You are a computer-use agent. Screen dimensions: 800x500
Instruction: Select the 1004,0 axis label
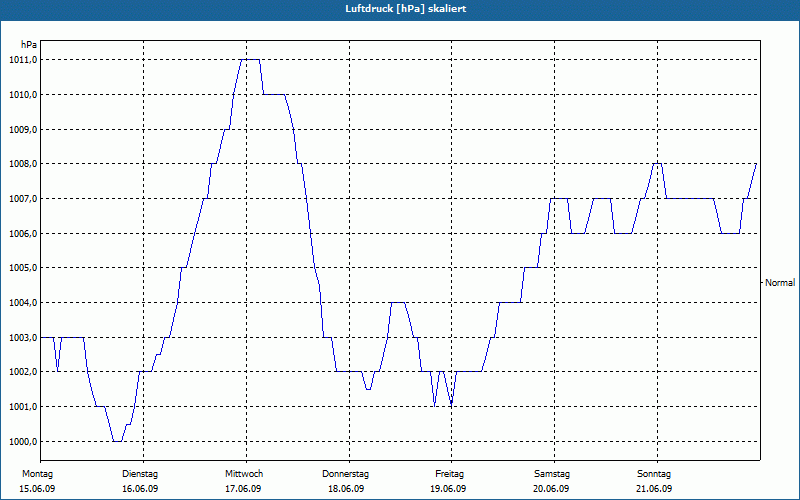coord(23,303)
